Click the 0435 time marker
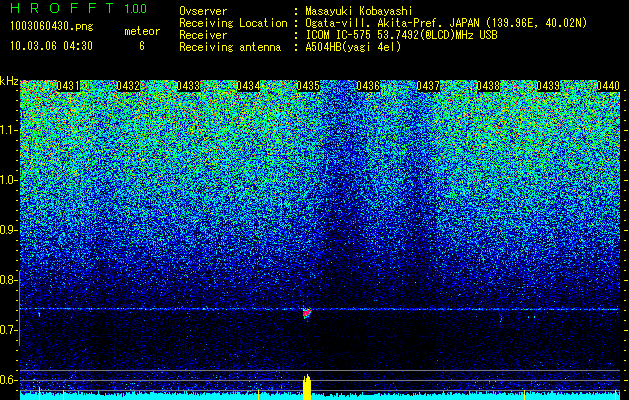This screenshot has height=400, width=629. pyautogui.click(x=308, y=86)
